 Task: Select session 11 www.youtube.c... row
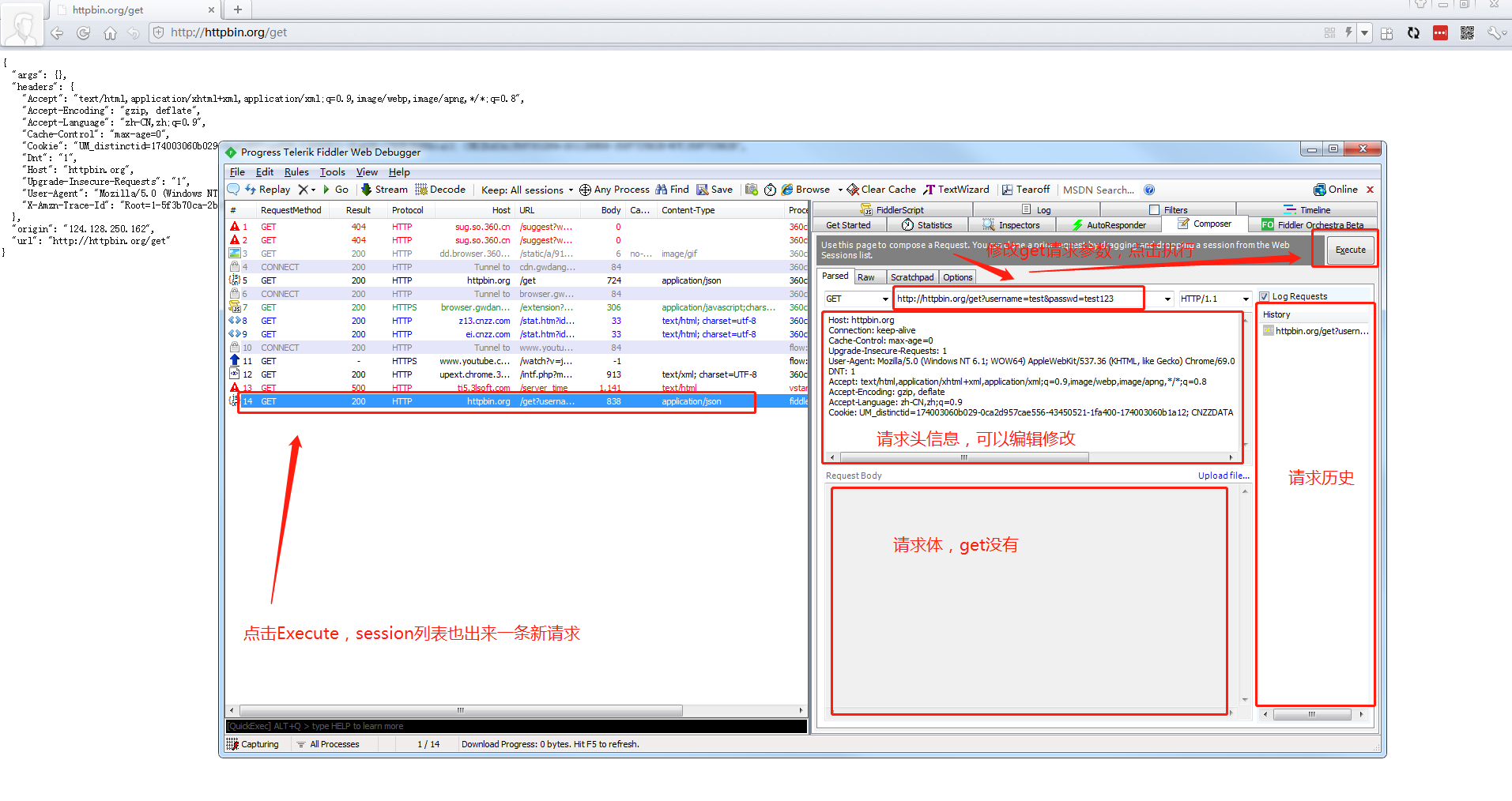(517, 361)
